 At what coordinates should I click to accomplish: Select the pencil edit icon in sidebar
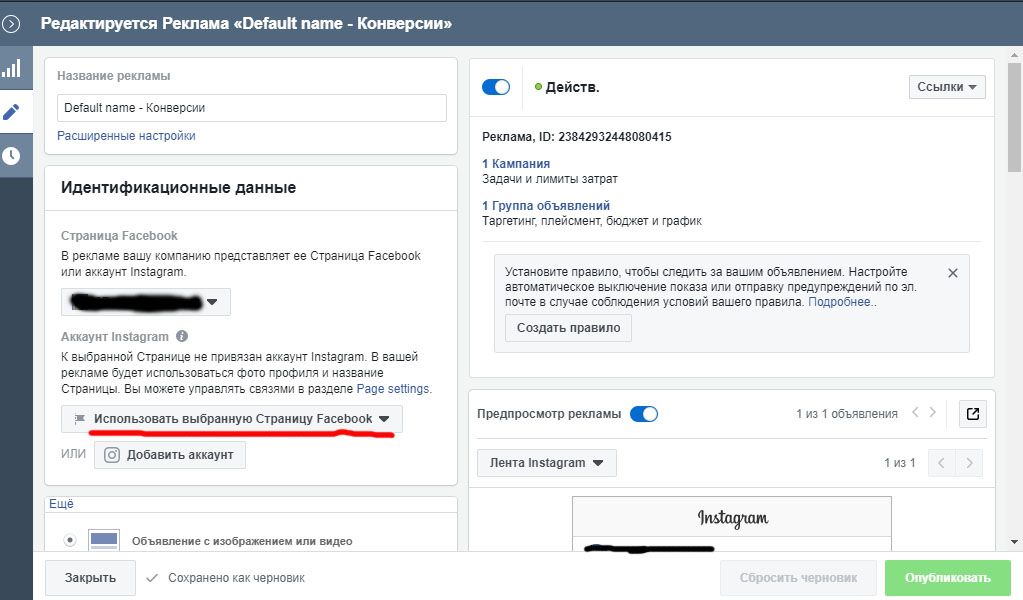tap(11, 112)
